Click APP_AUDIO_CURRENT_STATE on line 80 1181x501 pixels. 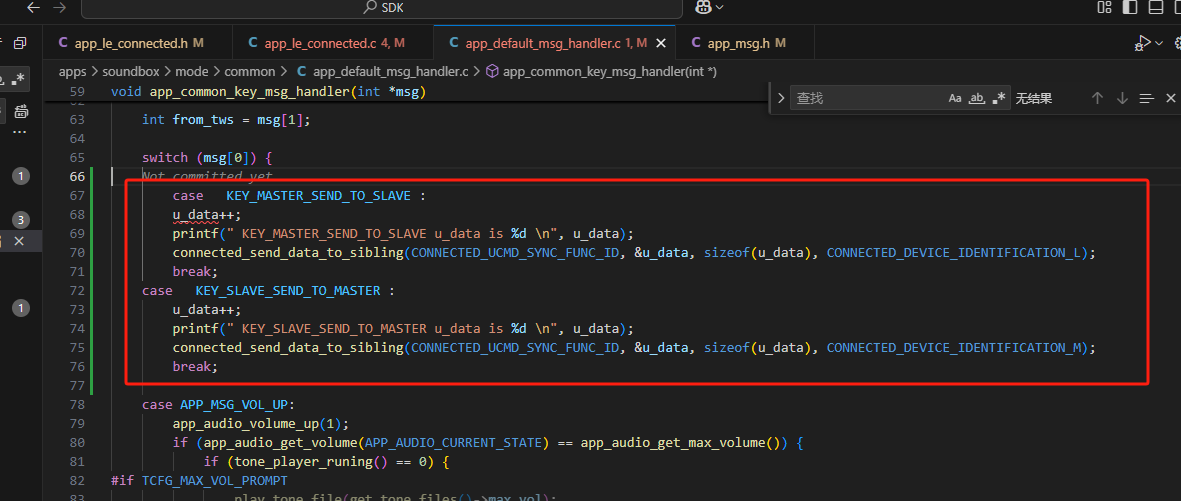[453, 442]
